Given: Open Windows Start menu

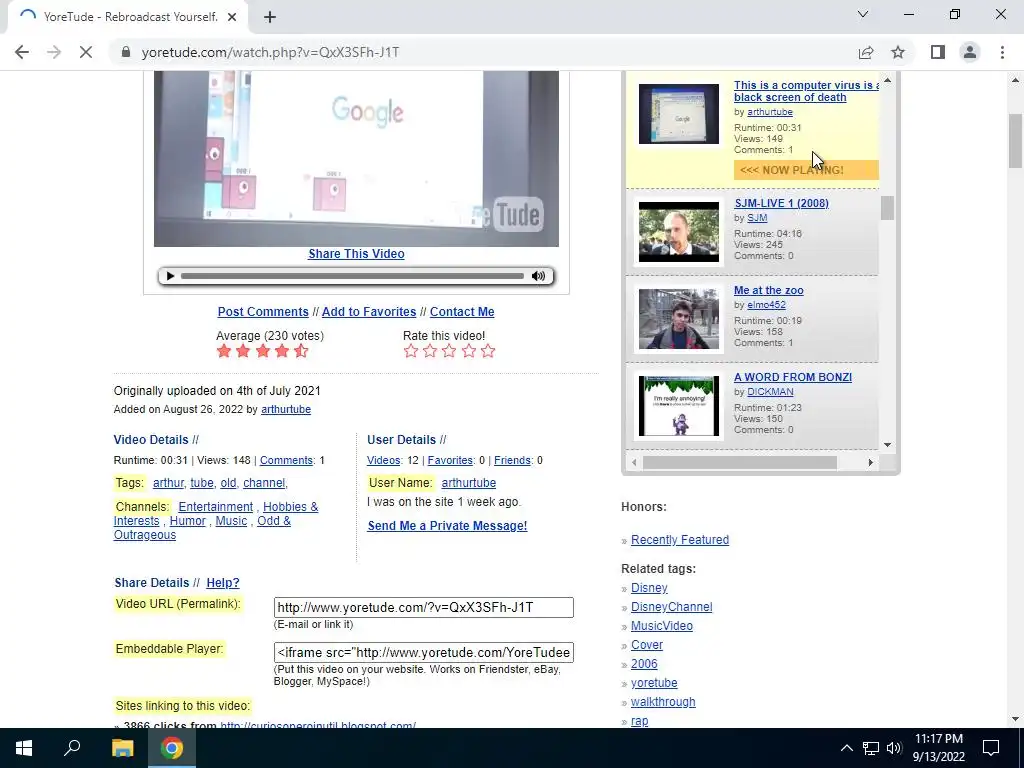Looking at the screenshot, I should click(24, 748).
